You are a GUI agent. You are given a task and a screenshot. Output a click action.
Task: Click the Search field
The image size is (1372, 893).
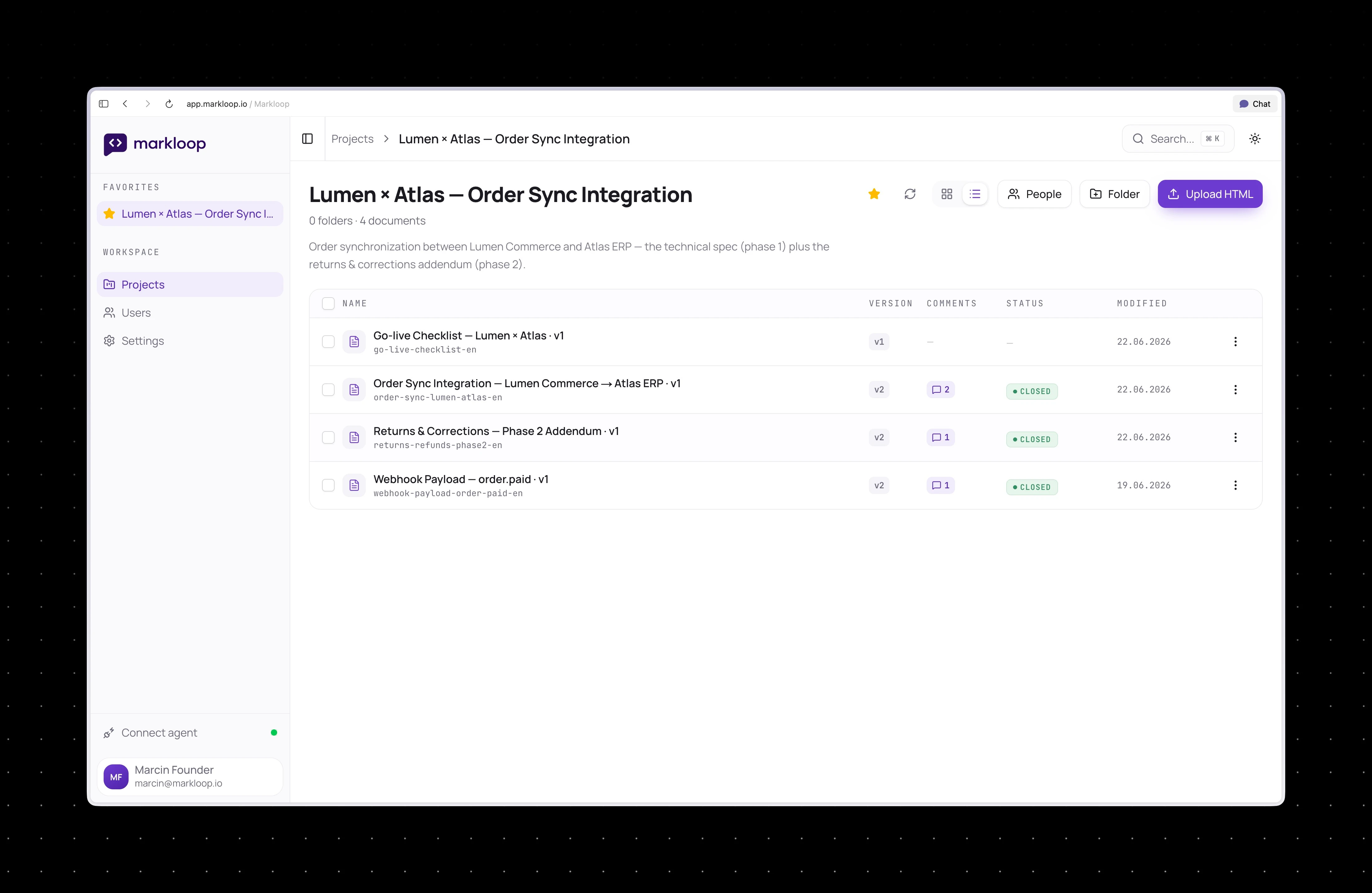pos(1178,138)
